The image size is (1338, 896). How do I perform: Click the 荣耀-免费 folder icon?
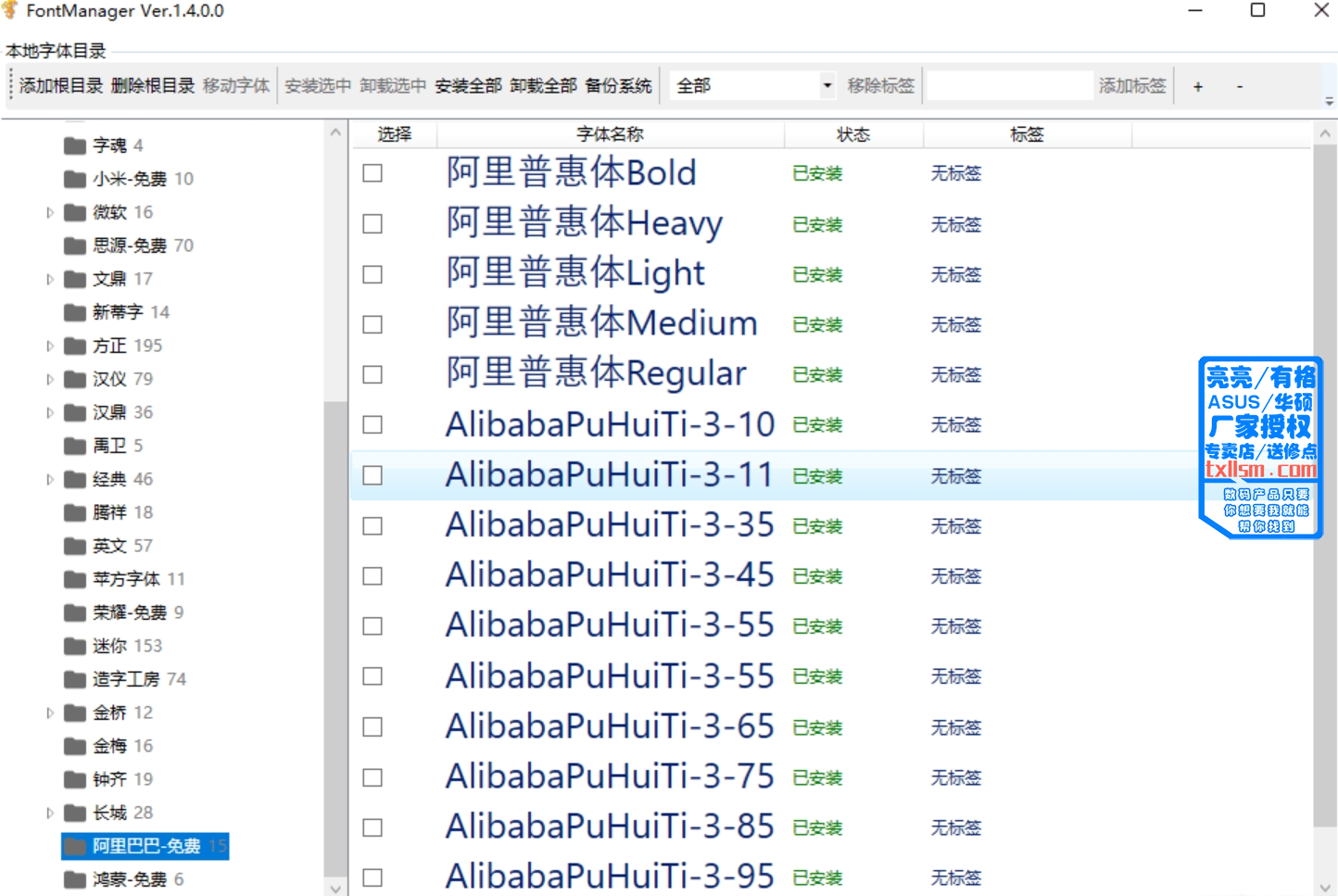(75, 612)
